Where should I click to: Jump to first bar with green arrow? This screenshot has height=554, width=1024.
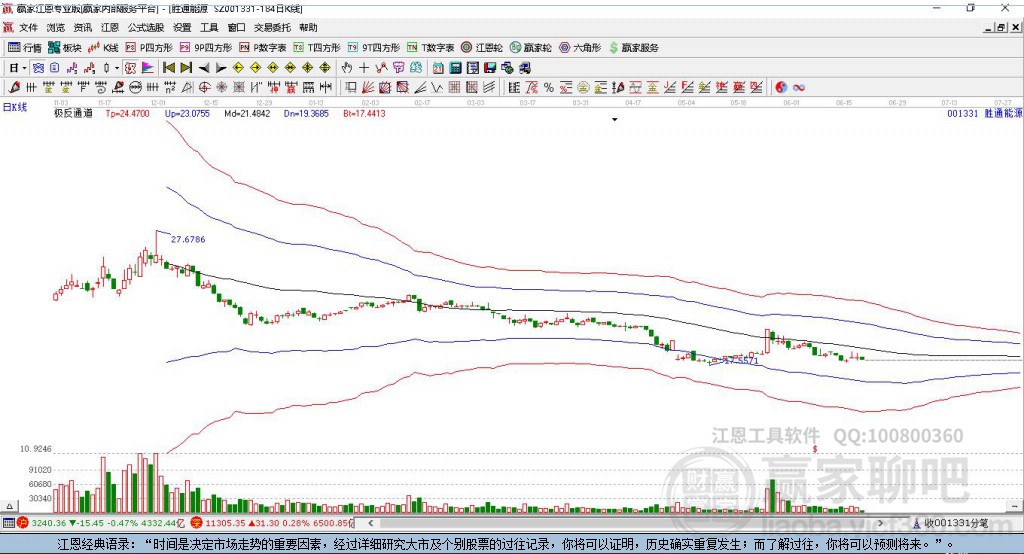click(168, 67)
